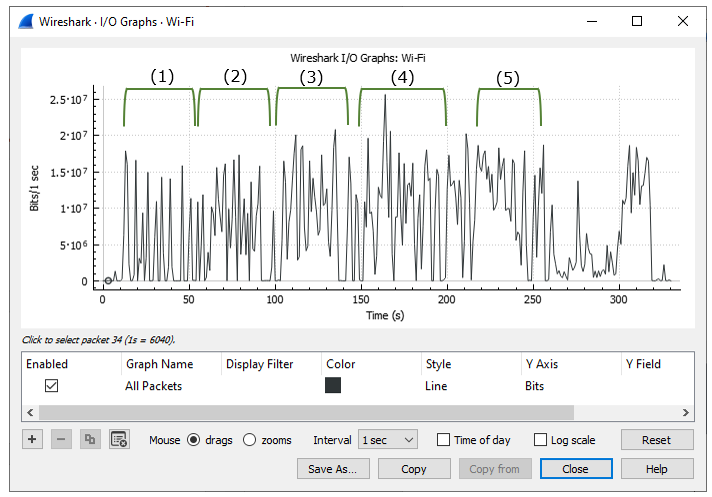Click the Copy button
This screenshot has width=712, height=497.
(414, 469)
